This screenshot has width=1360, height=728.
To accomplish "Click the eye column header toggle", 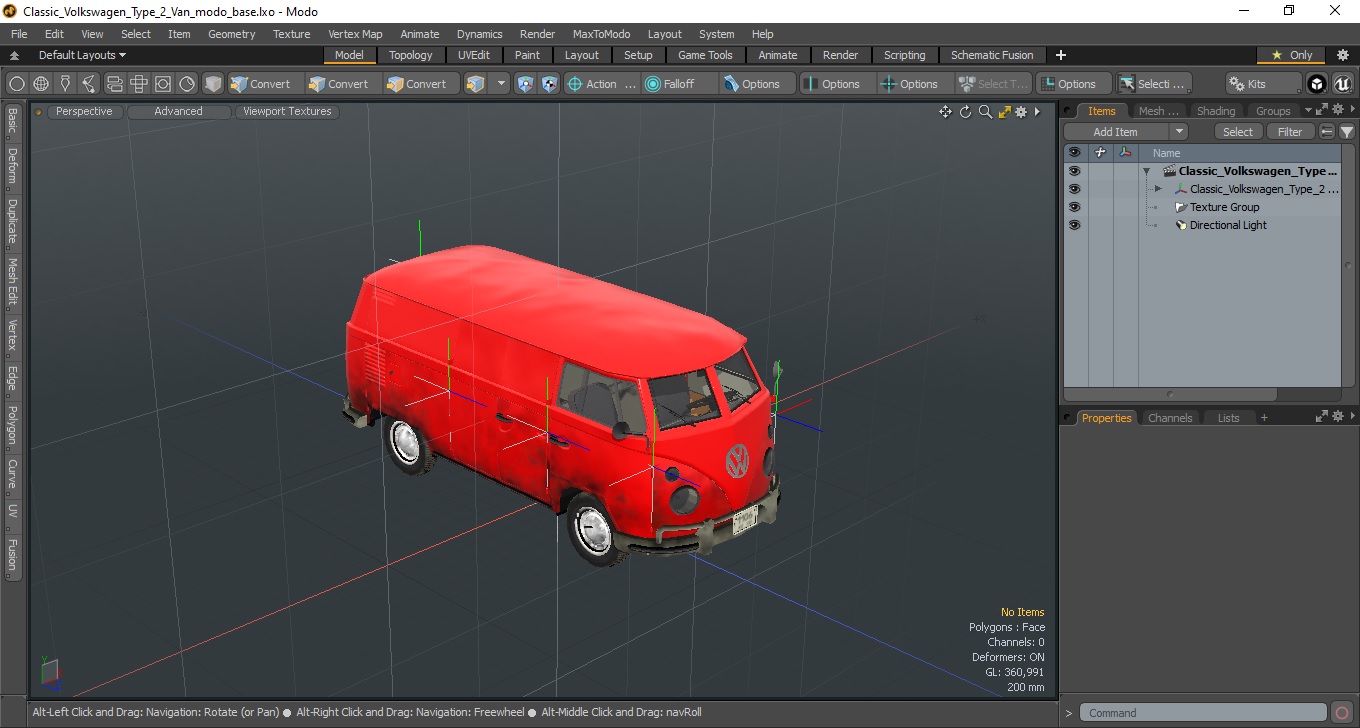I will [1074, 153].
